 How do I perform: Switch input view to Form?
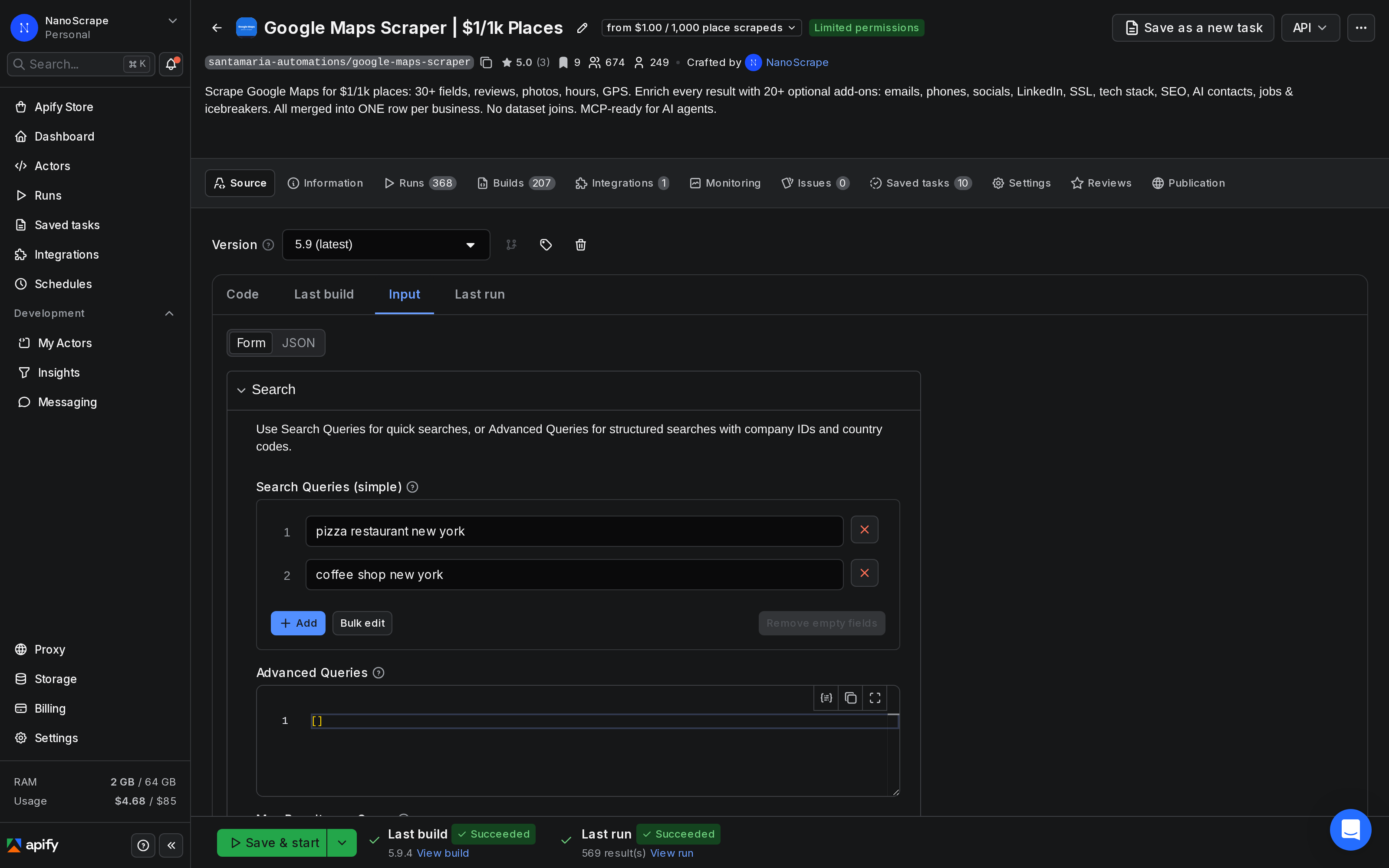coord(251,343)
